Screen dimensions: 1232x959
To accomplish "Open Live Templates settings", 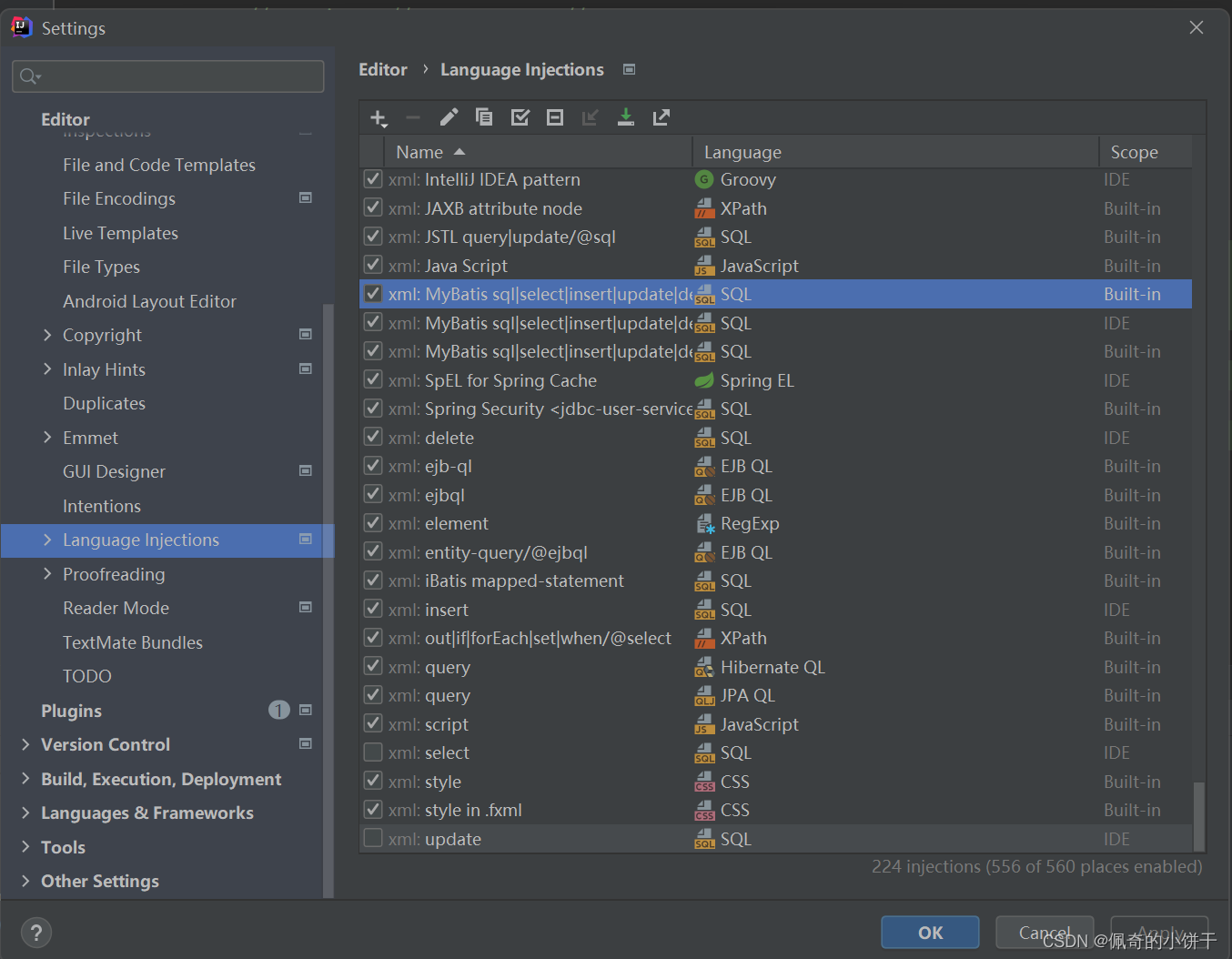I will 120,233.
